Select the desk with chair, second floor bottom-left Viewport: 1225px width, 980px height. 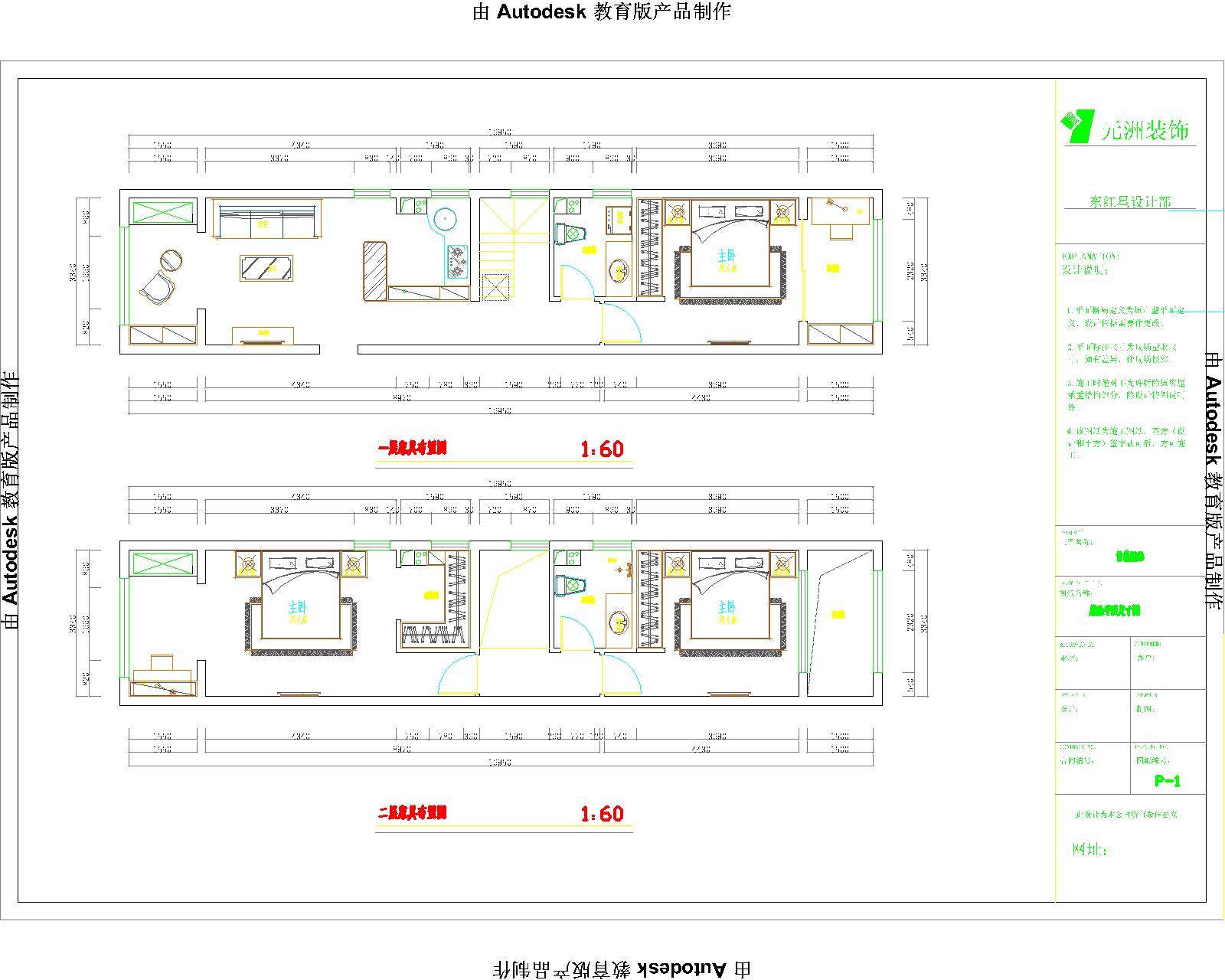tap(162, 675)
